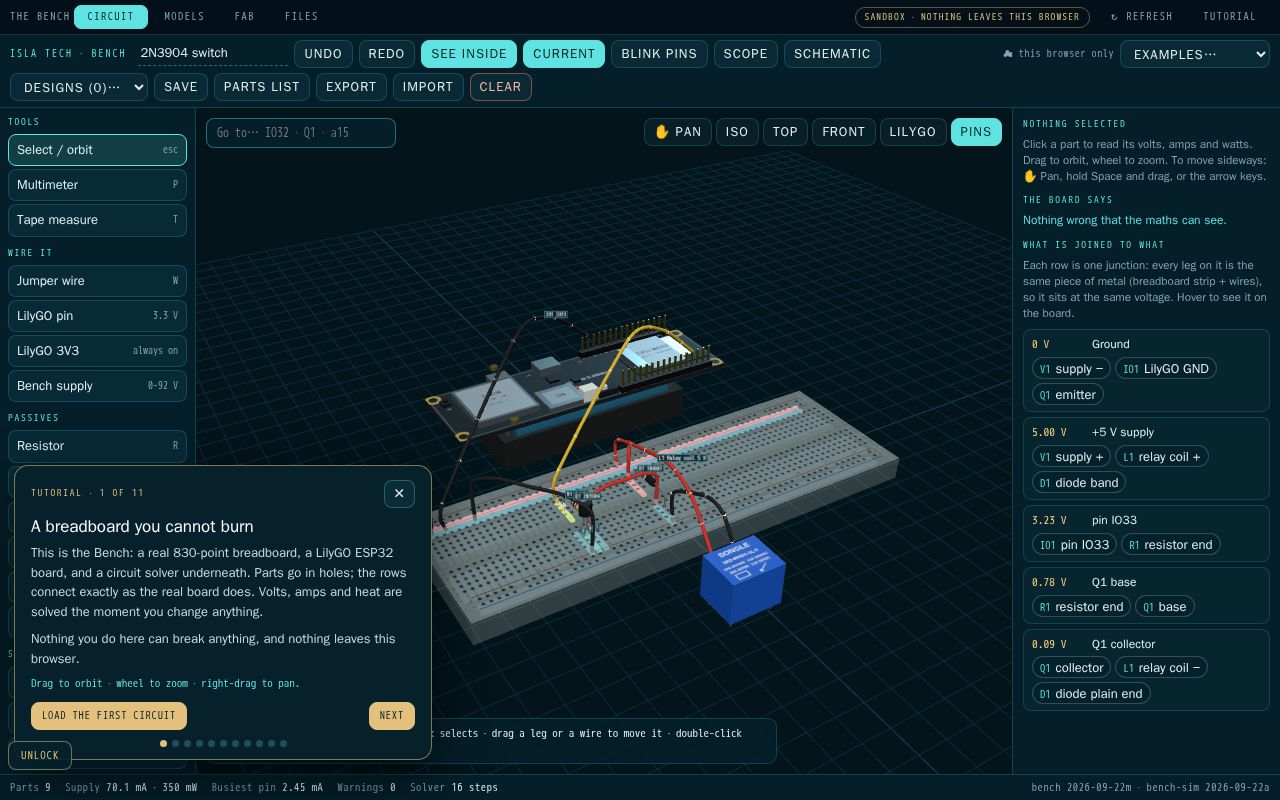
Task: Add a Resistor part
Action: 97,446
